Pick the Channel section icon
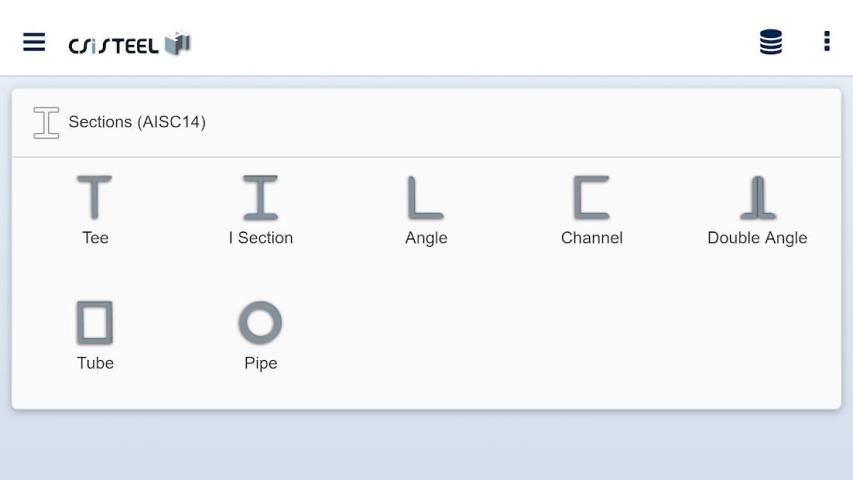 [x=591, y=197]
